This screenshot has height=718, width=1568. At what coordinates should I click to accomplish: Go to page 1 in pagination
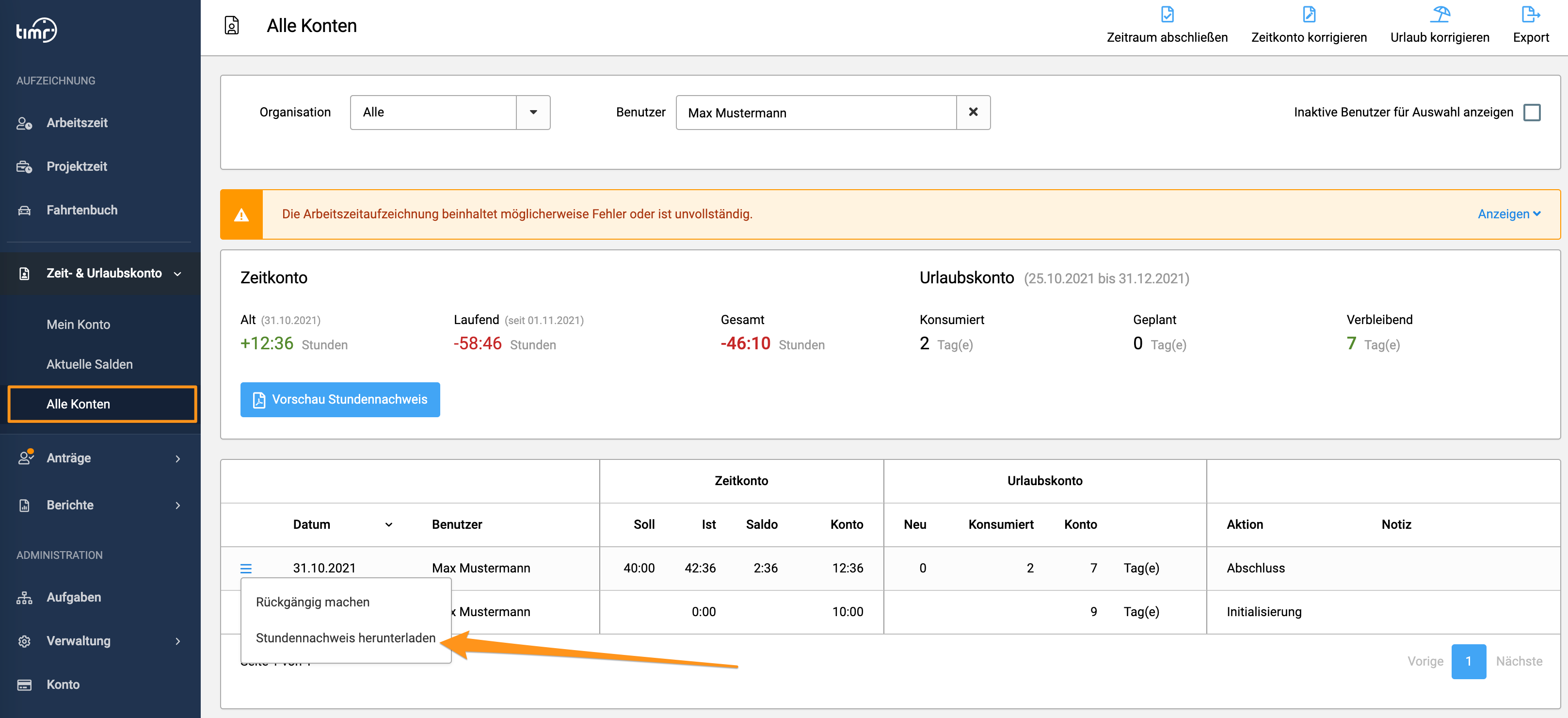(x=1468, y=661)
